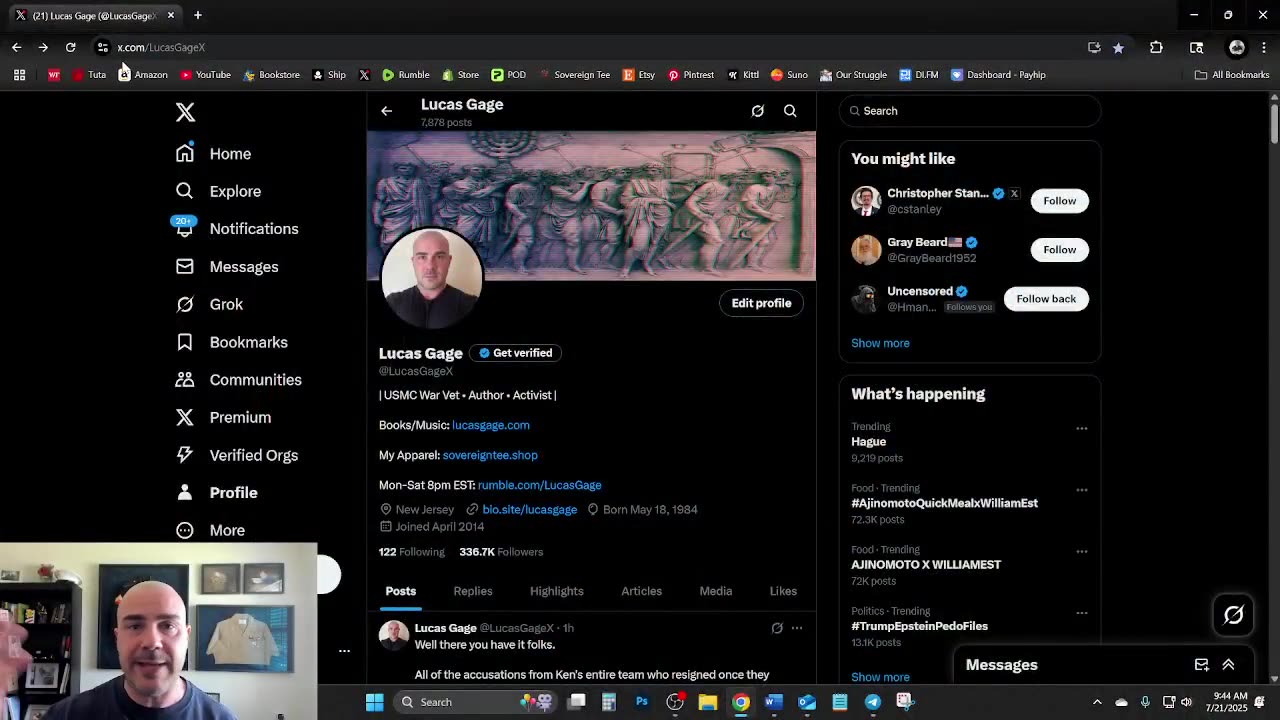Open Word from the taskbar

pos(773,702)
